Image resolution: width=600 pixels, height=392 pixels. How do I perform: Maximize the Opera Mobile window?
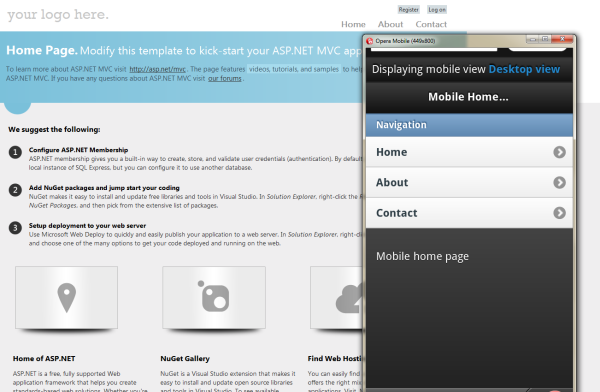point(545,39)
